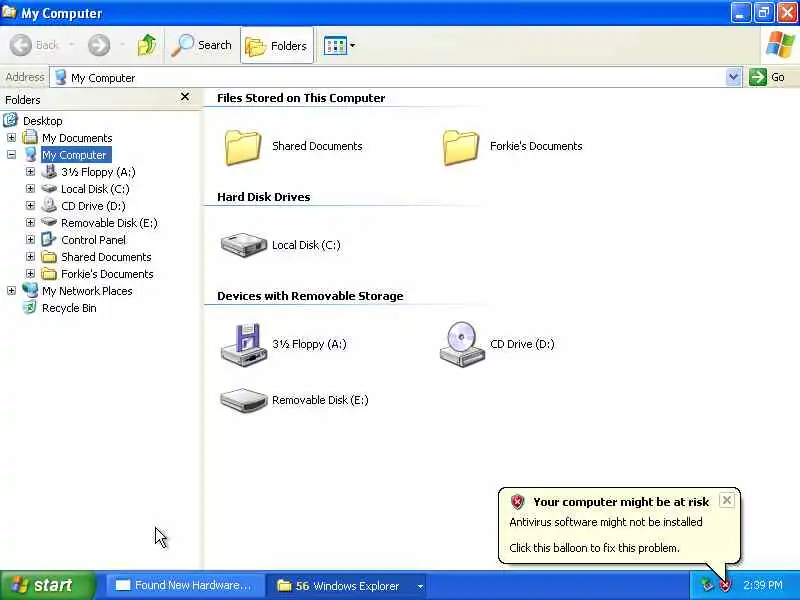Click the My Computer title bar icon
Viewport: 800px width, 600px height.
pos(9,12)
